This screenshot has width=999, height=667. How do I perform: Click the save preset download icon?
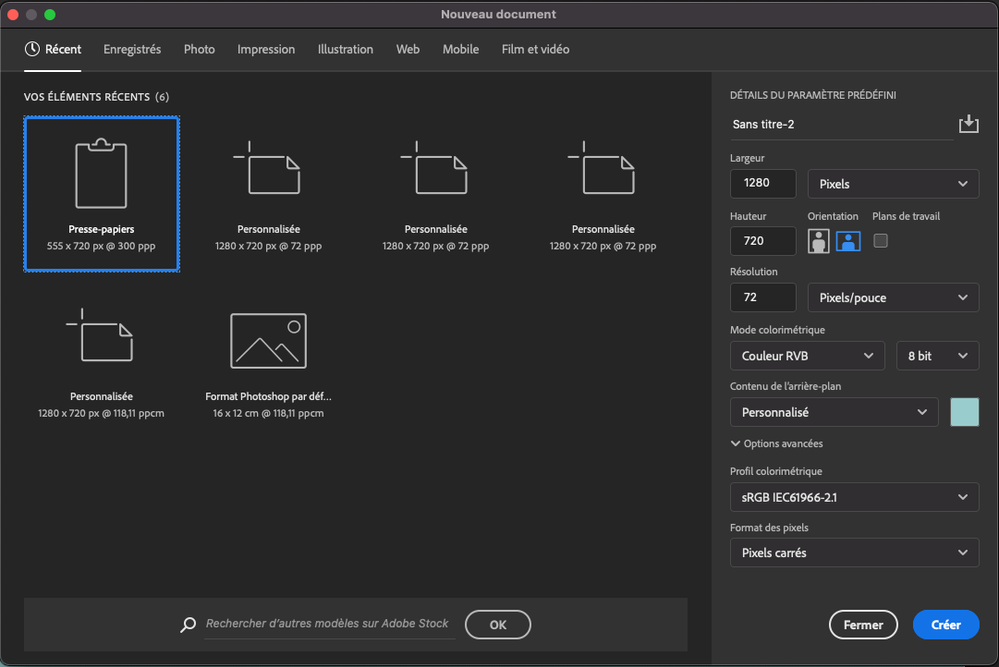pyautogui.click(x=968, y=124)
